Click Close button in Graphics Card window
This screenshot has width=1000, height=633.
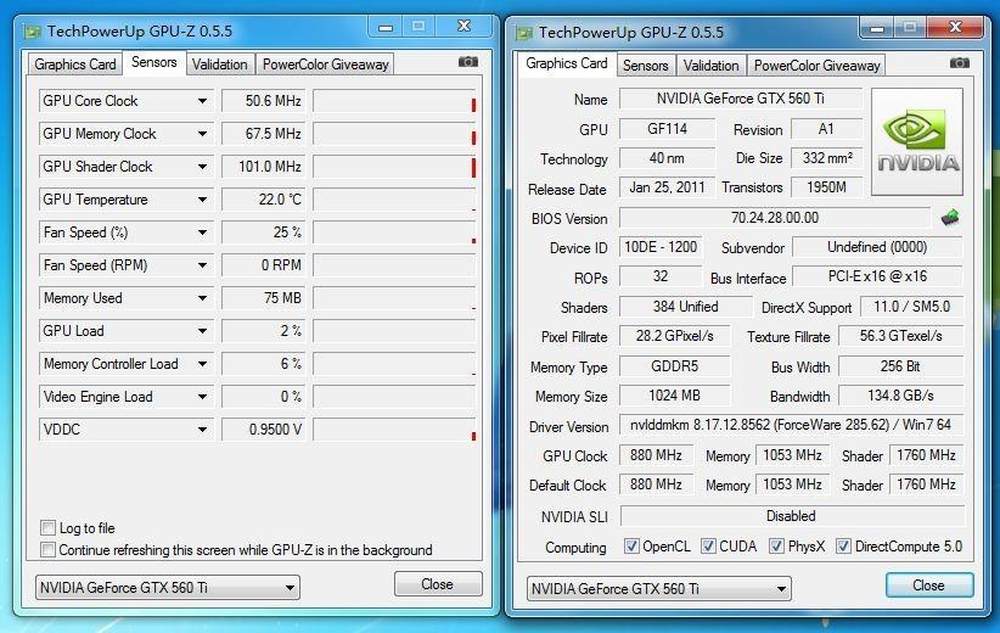point(929,585)
